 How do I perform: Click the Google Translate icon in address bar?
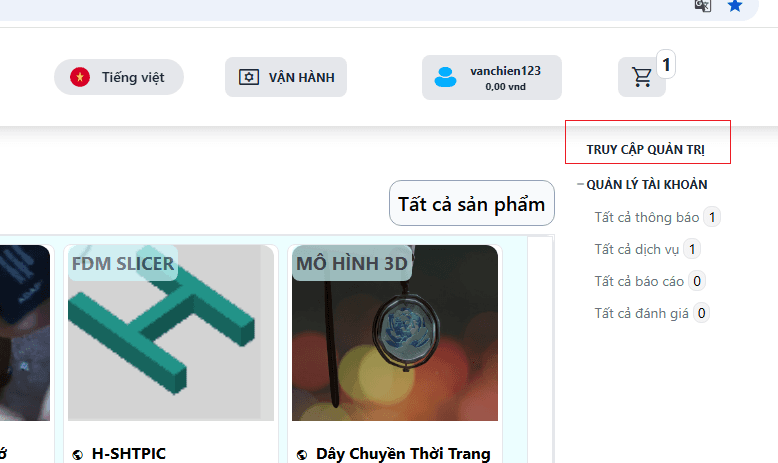pos(703,5)
